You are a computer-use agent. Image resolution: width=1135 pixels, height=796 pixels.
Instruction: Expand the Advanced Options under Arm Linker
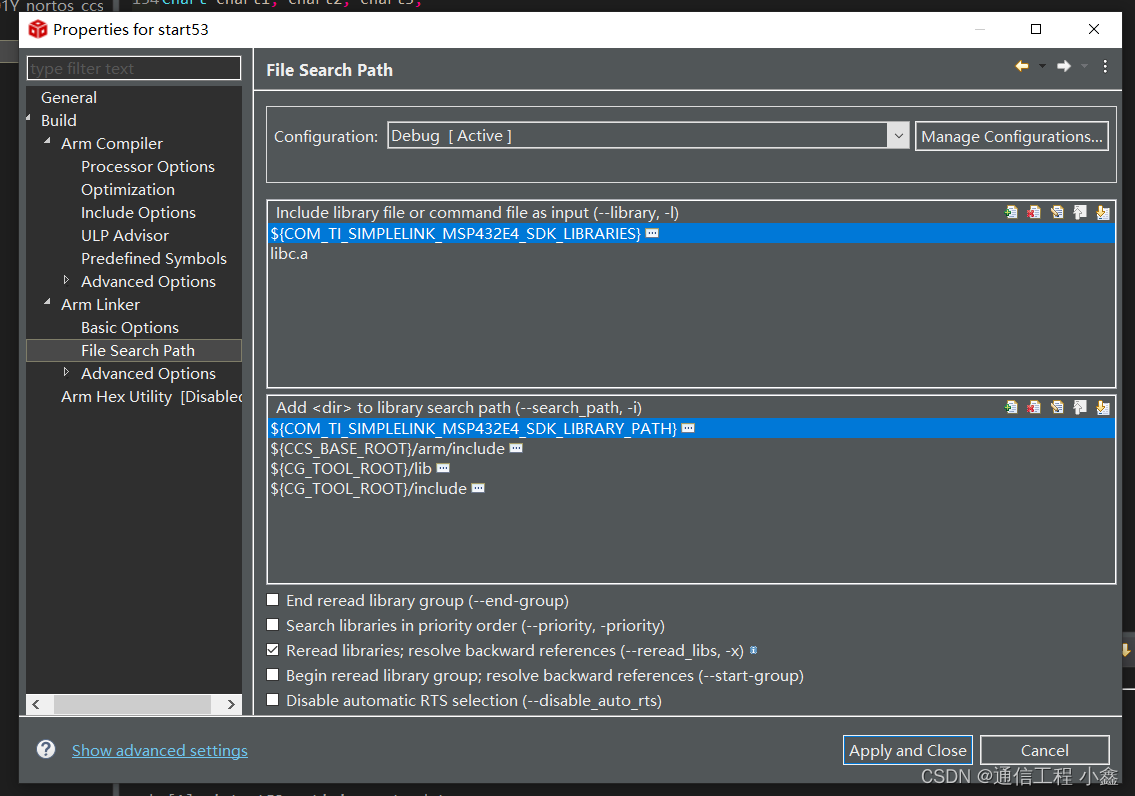coord(66,373)
